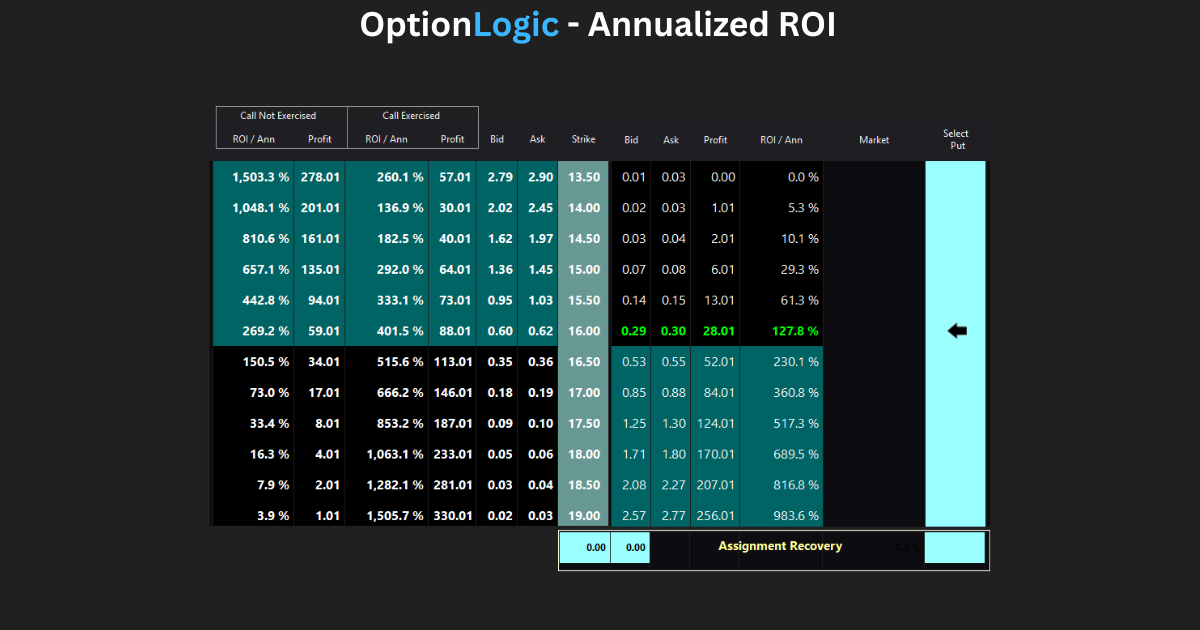This screenshot has width=1200, height=630.
Task: Click the Call Exercised header
Action: (411, 116)
